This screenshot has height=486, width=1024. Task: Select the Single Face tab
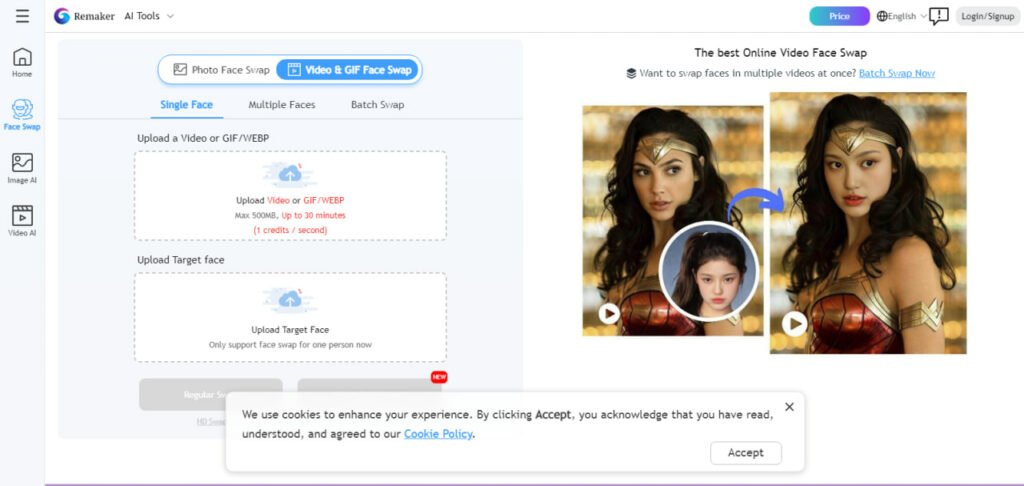(x=186, y=105)
